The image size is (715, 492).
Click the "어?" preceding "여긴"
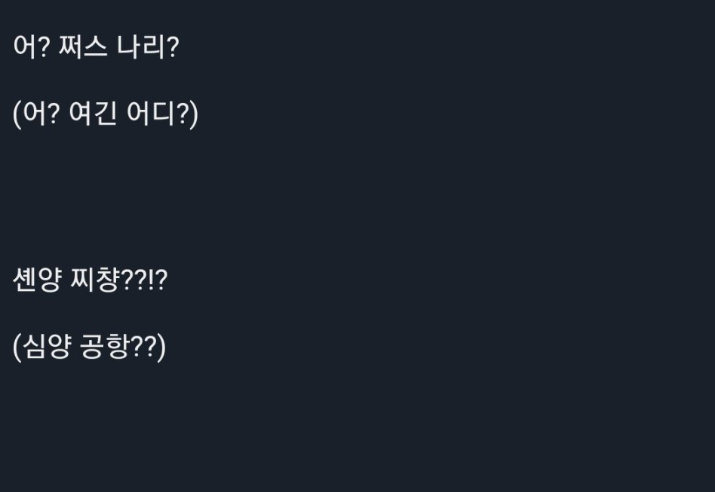tap(41, 113)
